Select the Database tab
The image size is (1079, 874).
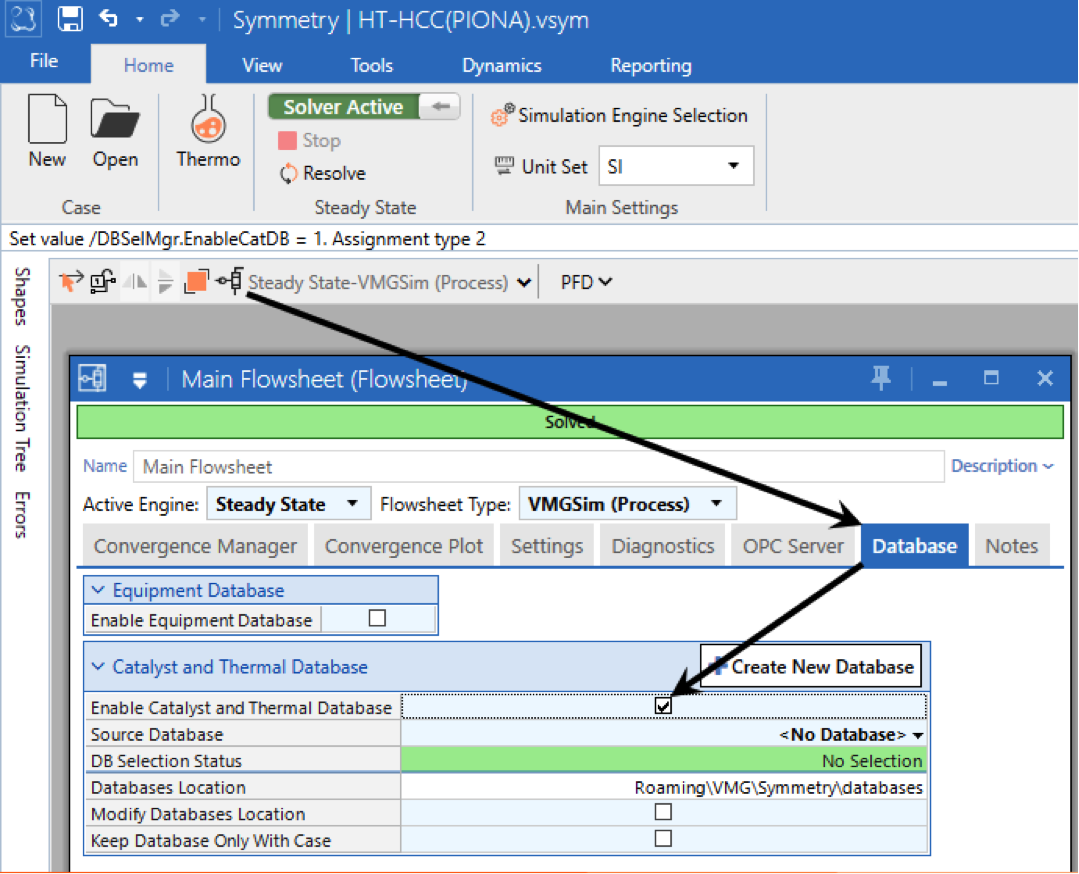point(915,546)
